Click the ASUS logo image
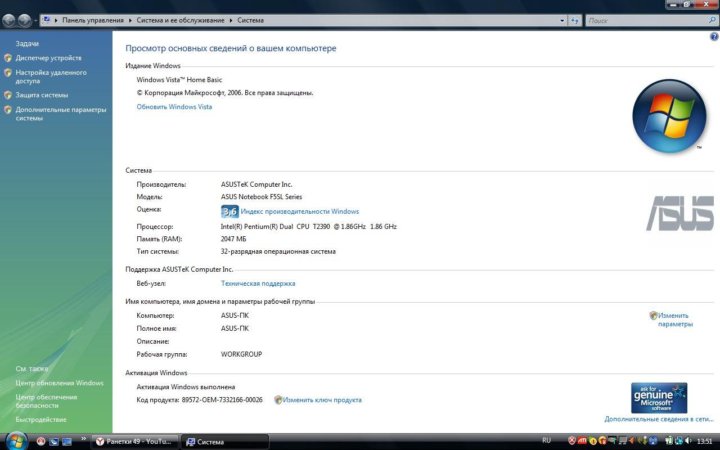 point(681,212)
